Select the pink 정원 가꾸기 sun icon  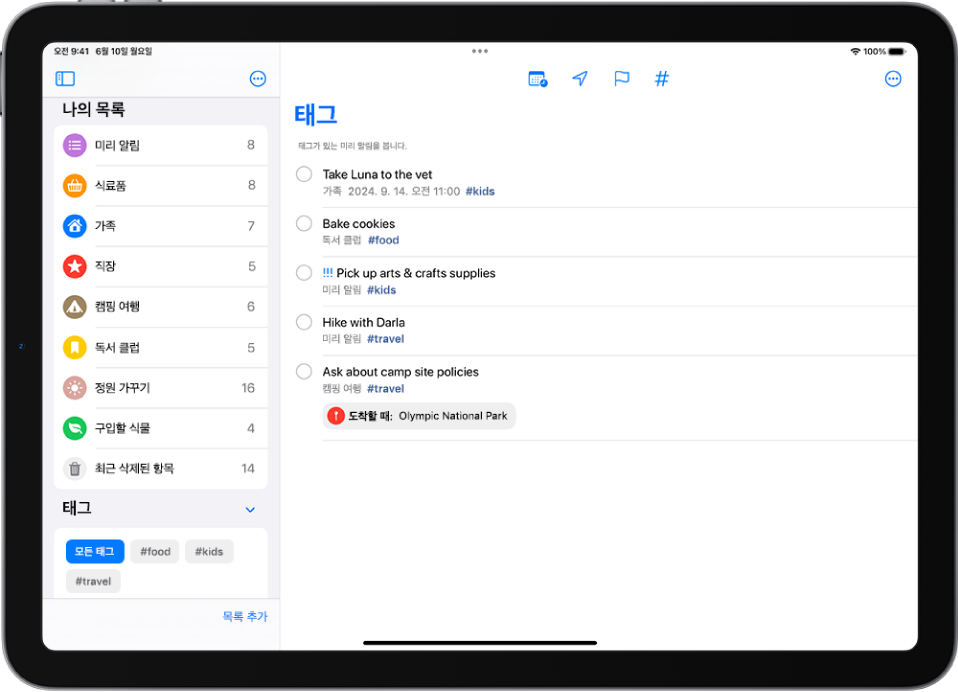[75, 388]
